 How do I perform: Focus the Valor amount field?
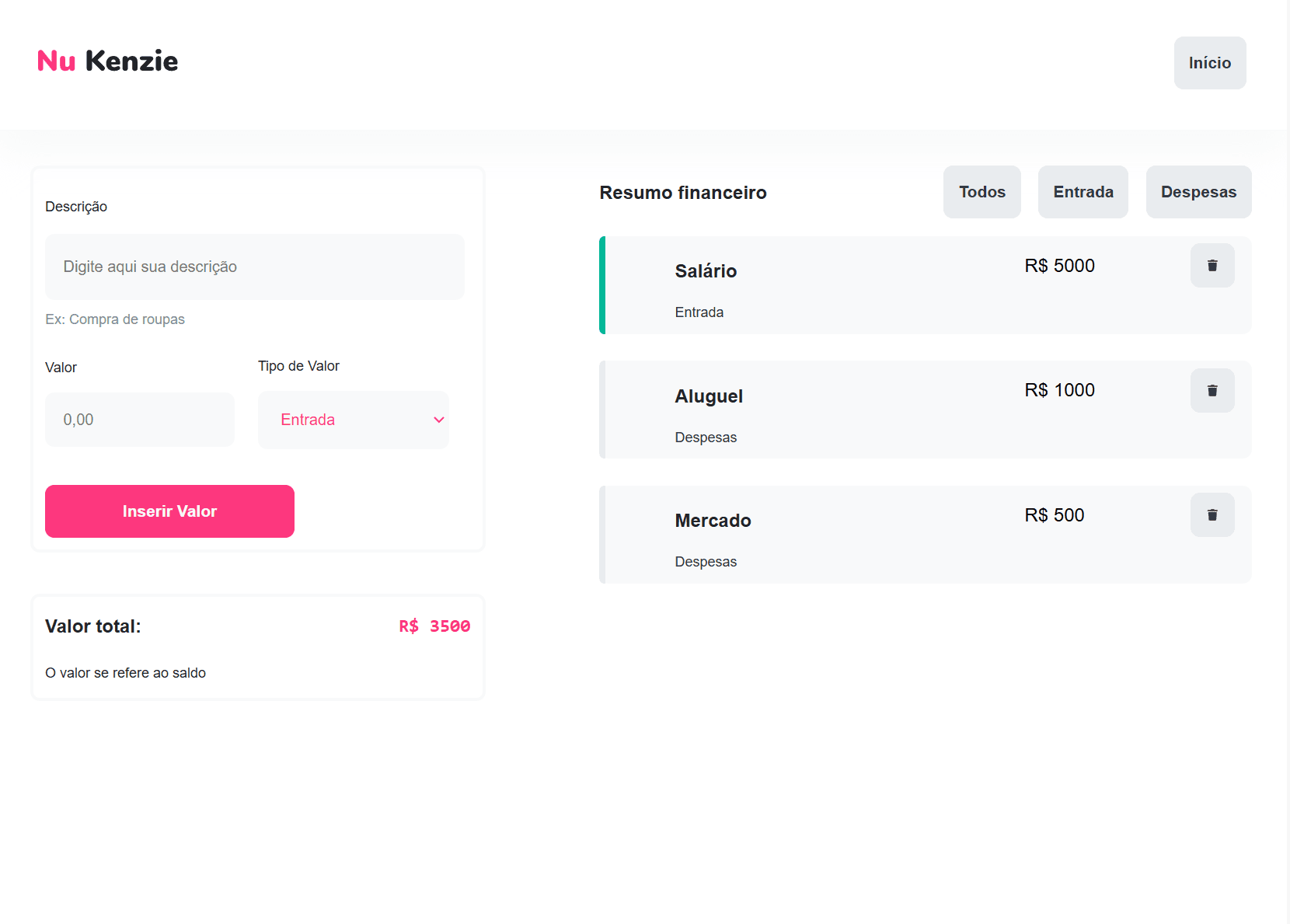point(140,420)
